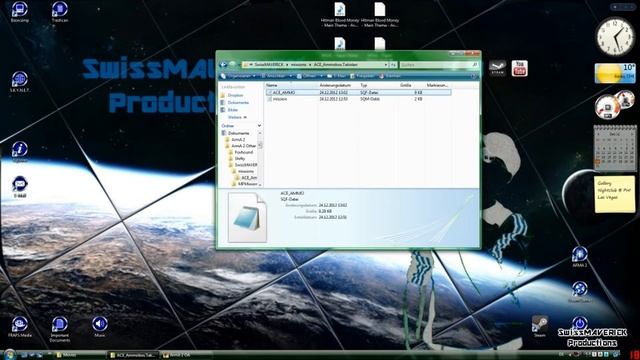Image resolution: width=640 pixels, height=360 pixels.
Task: Open the Important Documents desktop shortcut
Action: click(x=60, y=325)
